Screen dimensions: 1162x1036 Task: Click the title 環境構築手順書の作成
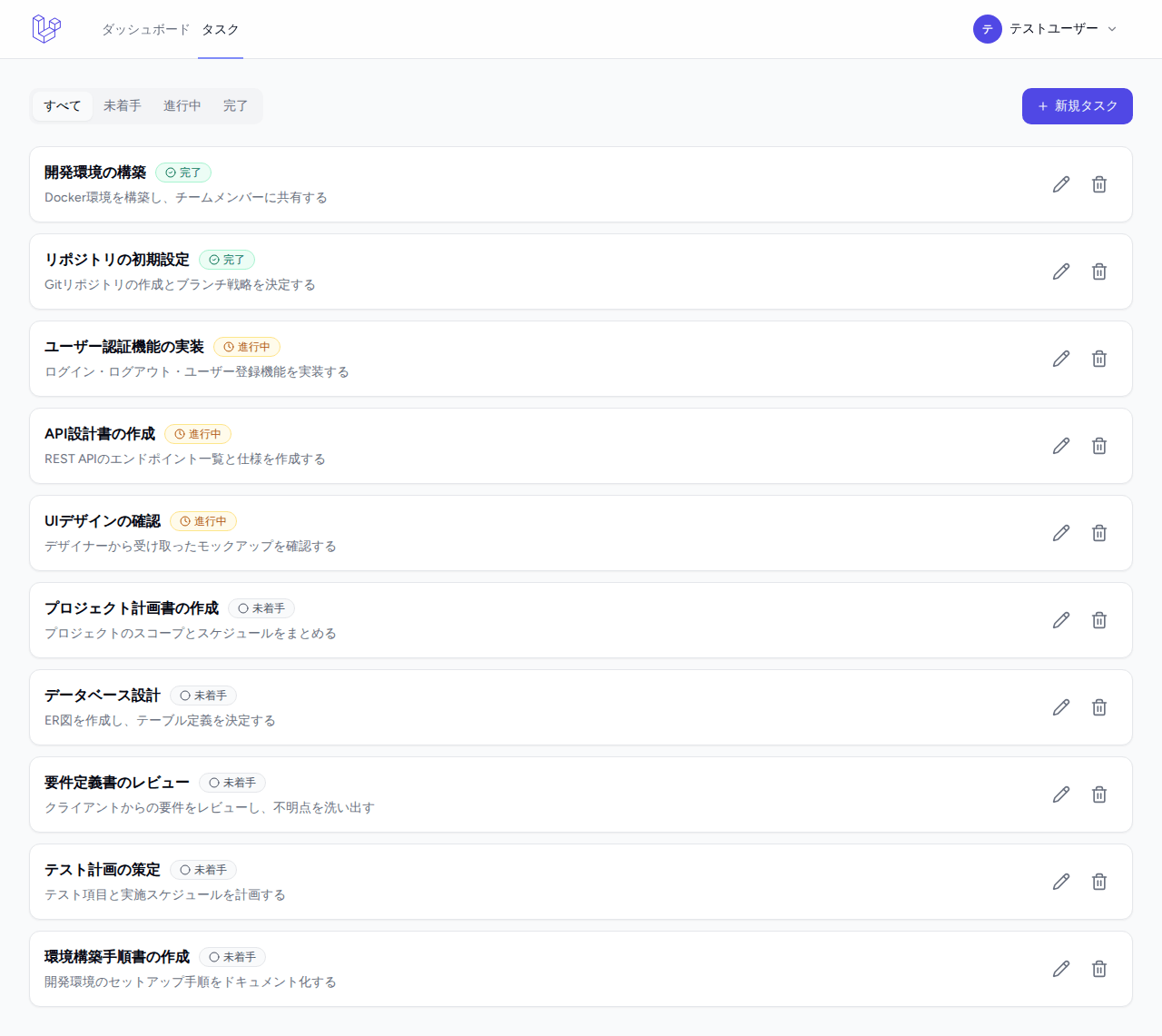coord(117,957)
